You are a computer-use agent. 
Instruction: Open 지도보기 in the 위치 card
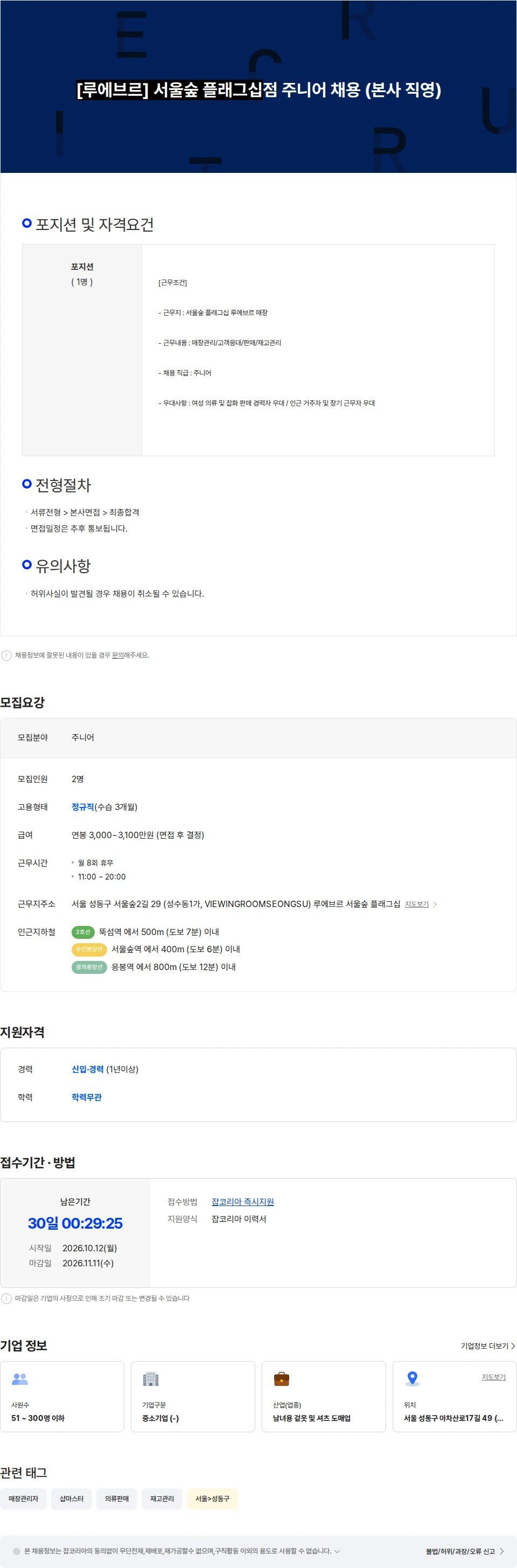pos(494,1377)
